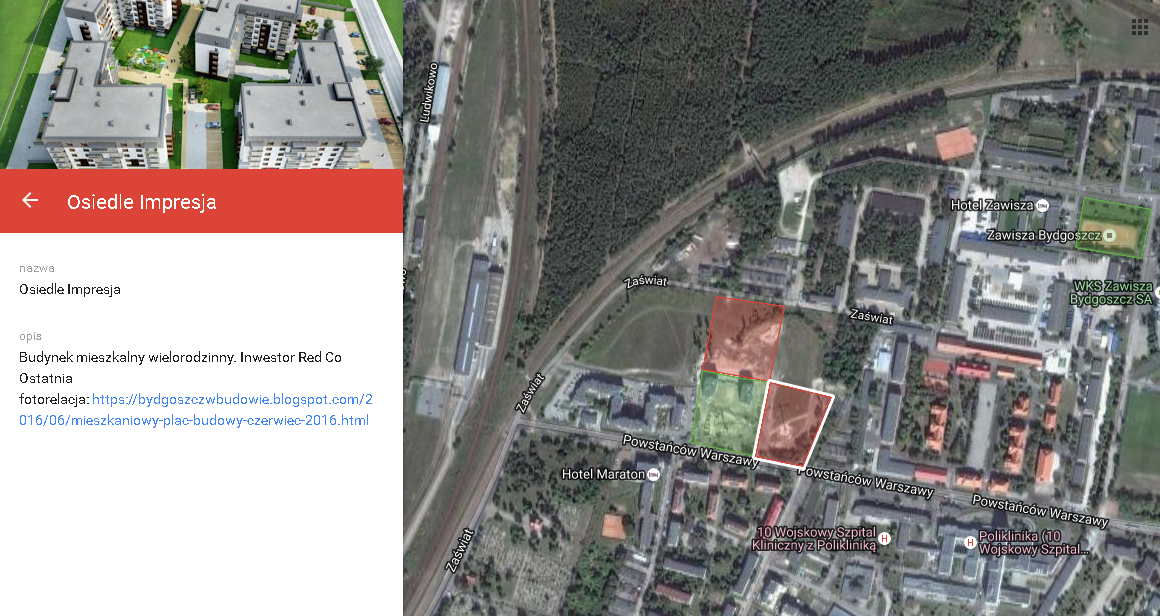This screenshot has height=616, width=1160.
Task: Select the Zawisza Bydgoszcz stadium marker icon
Action: [x=1109, y=235]
